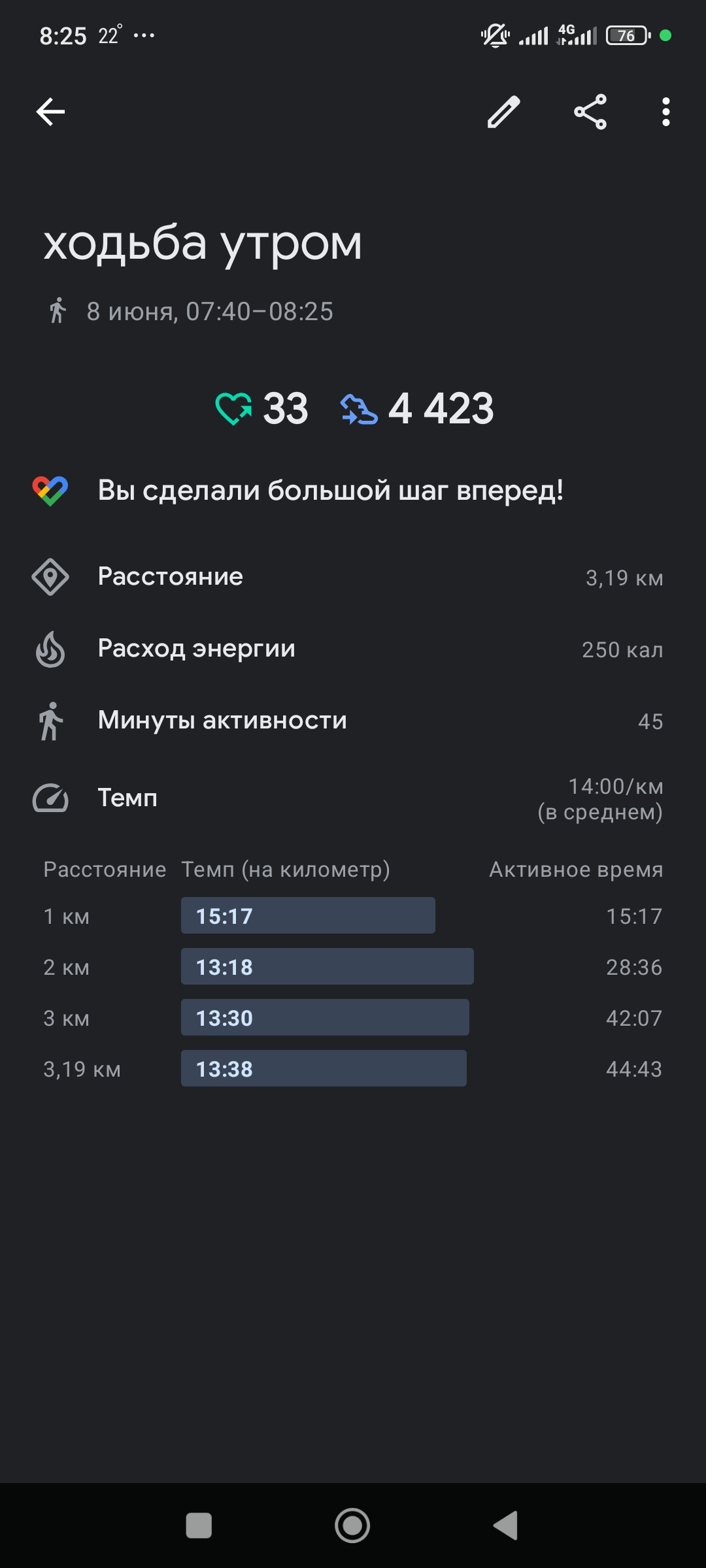Viewport: 706px width, 1568px height.
Task: Tap the Android home circle button
Action: [352, 1526]
